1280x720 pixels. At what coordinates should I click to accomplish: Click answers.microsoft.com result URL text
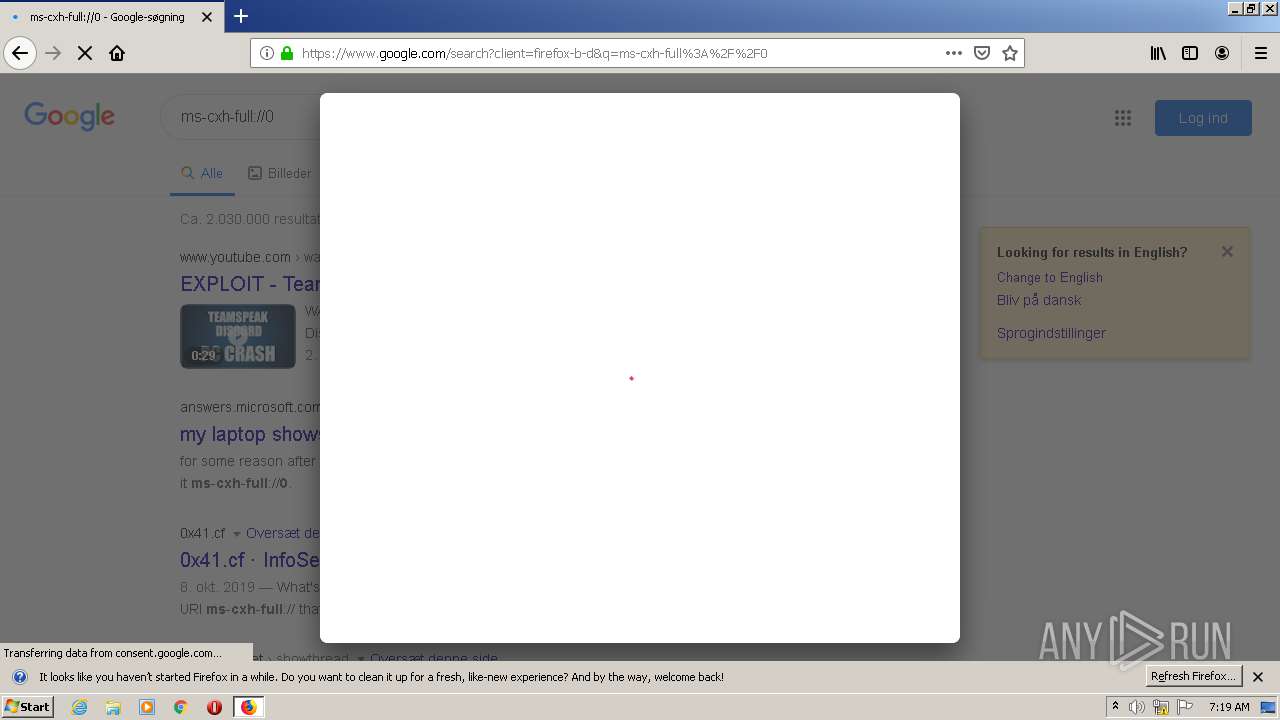(250, 407)
